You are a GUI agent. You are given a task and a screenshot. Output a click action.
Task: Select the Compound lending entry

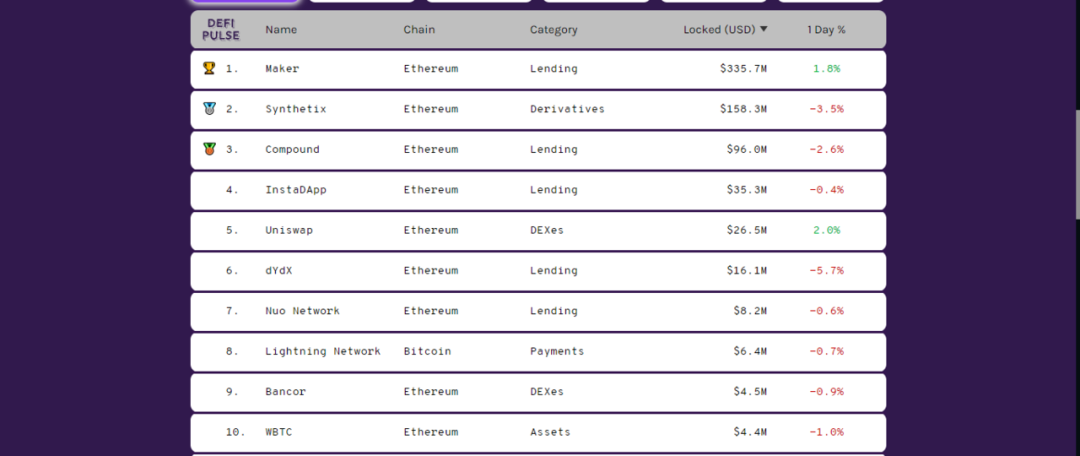click(x=538, y=149)
